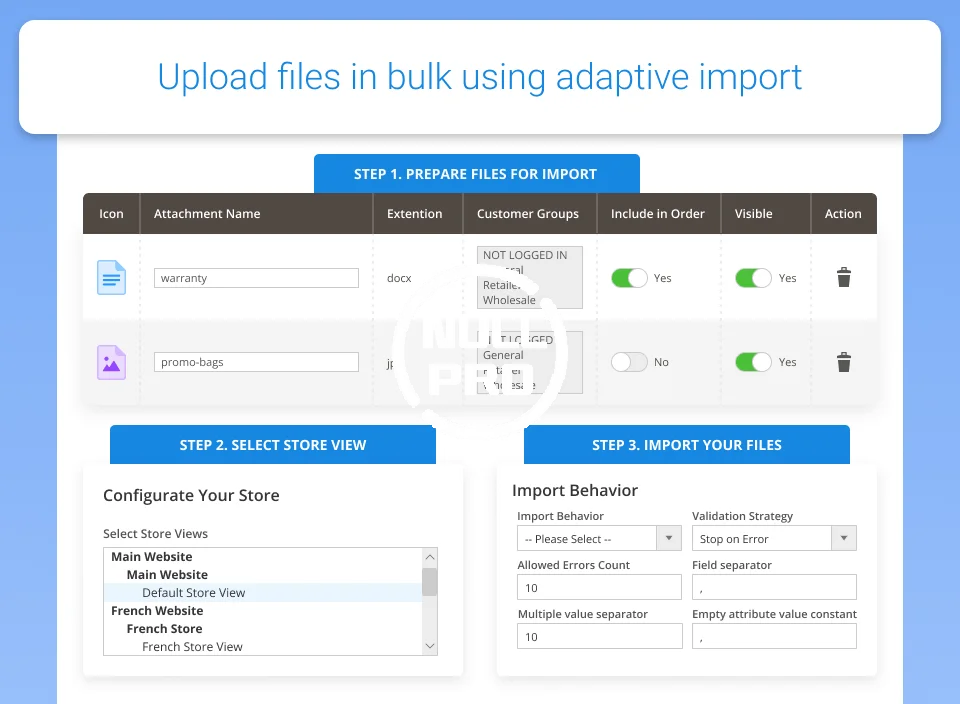Delete the promo-bags attachment with trash icon
Viewport: 960px width, 704px height.
coord(843,362)
